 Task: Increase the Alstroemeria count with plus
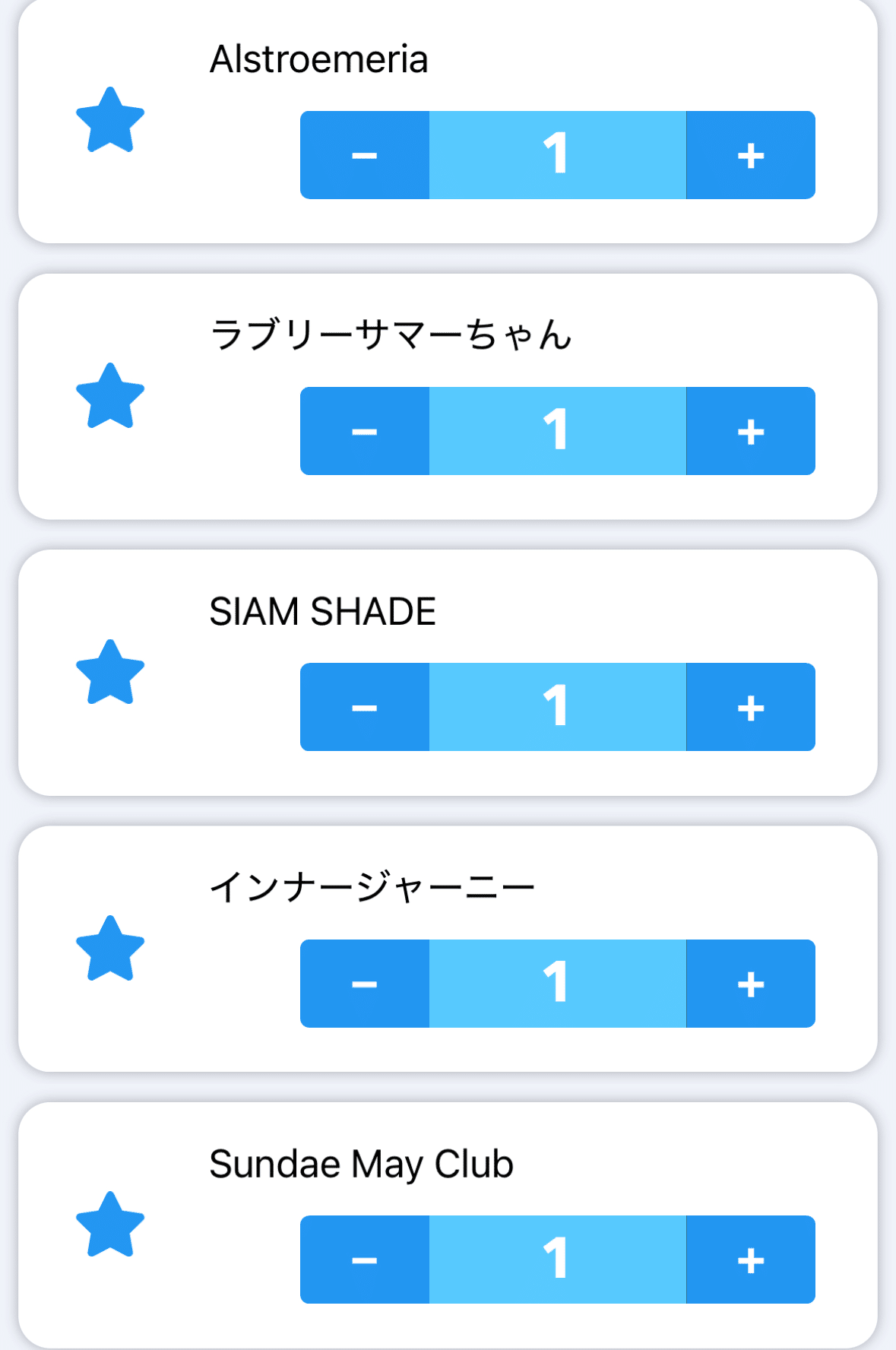coord(750,155)
